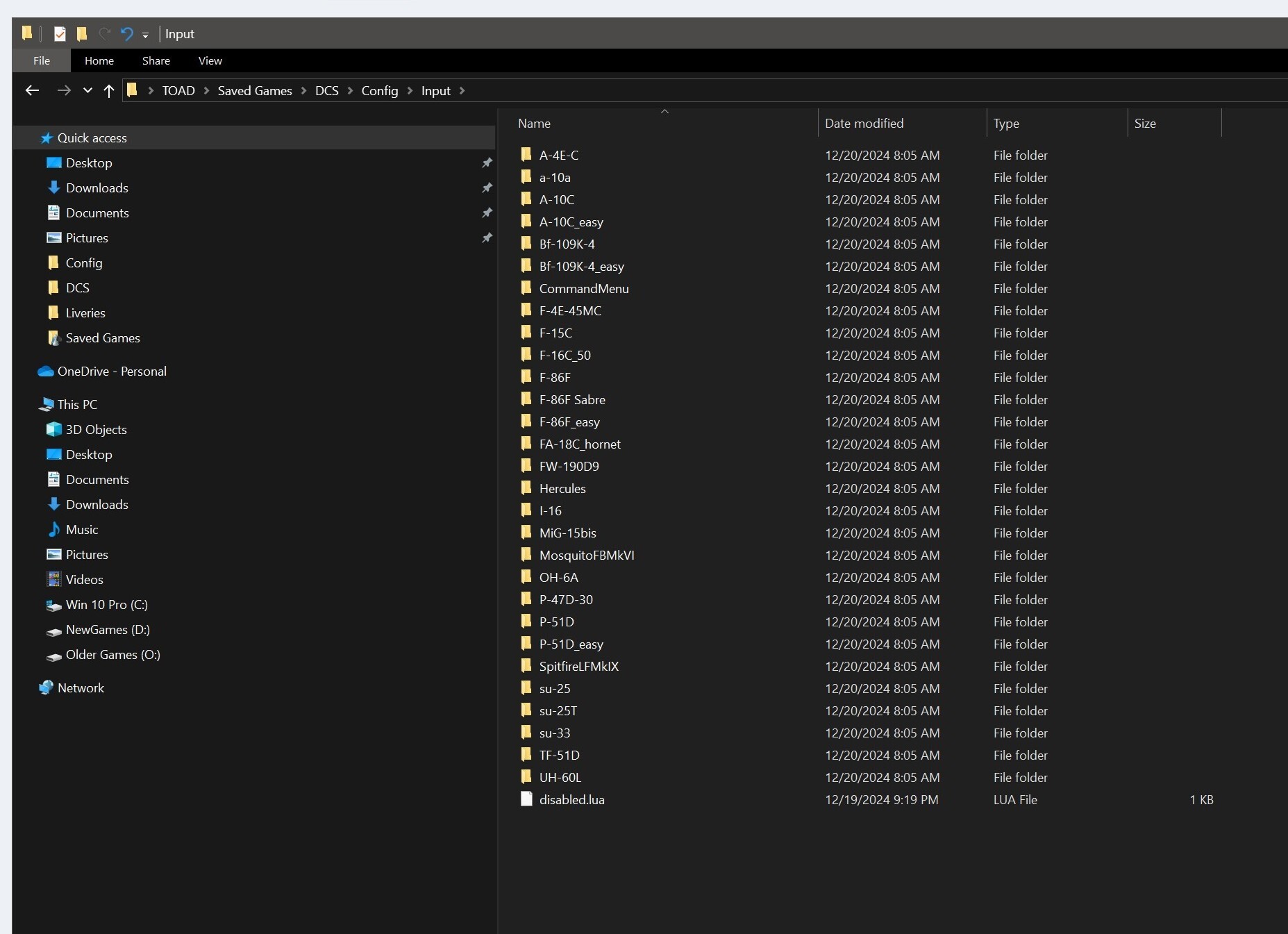Sort by Size column header

[1145, 123]
